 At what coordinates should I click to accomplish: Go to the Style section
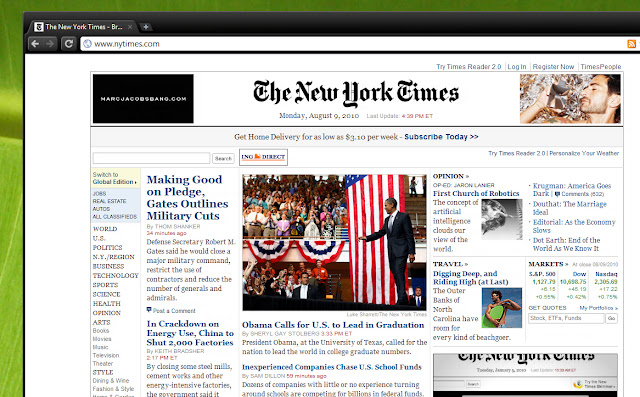(103, 373)
